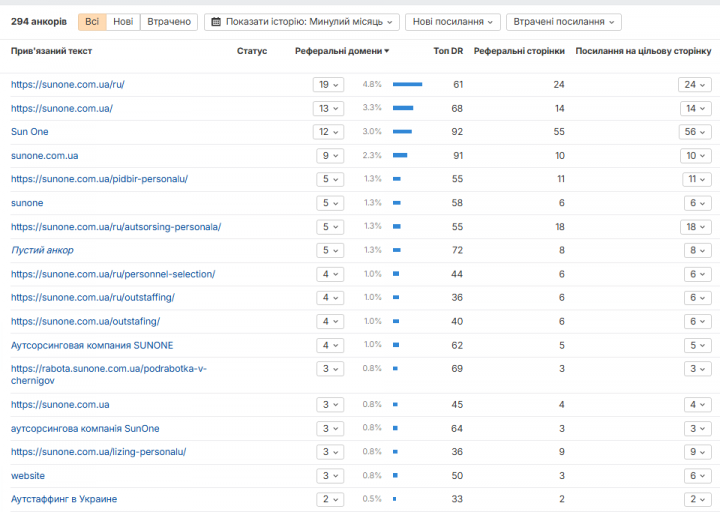Click the 4.8% share bar
This screenshot has height=512, width=720.
click(x=407, y=84)
